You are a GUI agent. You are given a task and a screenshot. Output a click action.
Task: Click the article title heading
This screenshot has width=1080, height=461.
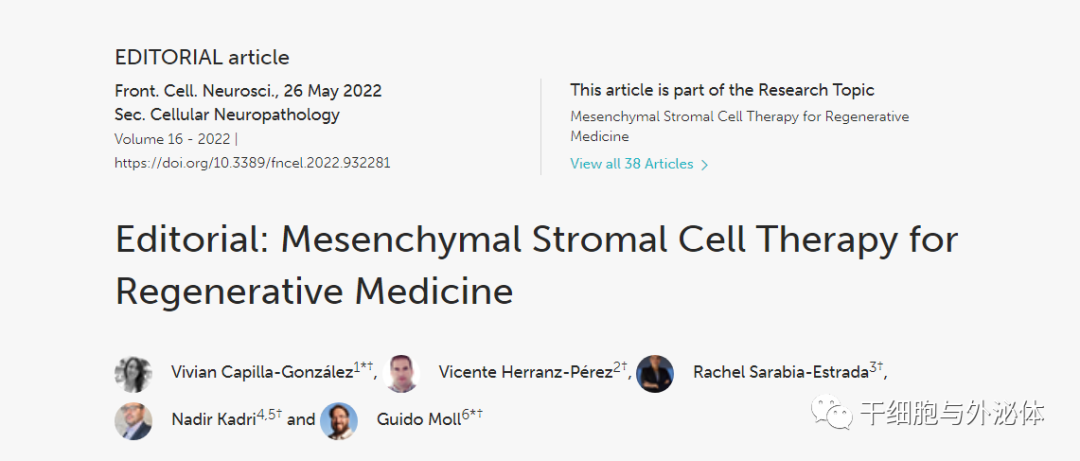coord(536,265)
